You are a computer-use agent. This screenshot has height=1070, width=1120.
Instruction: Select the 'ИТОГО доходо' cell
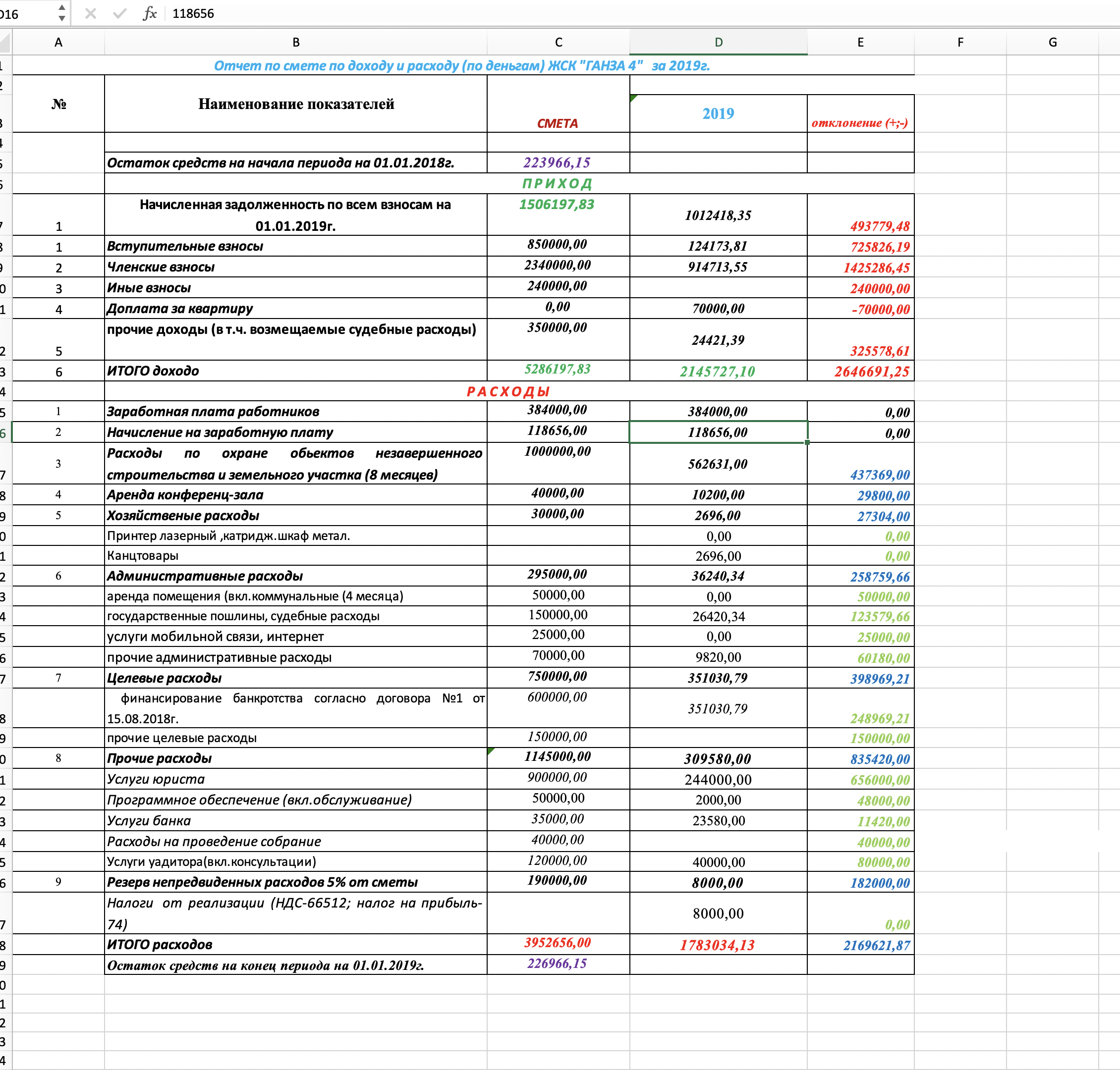[x=295, y=371]
